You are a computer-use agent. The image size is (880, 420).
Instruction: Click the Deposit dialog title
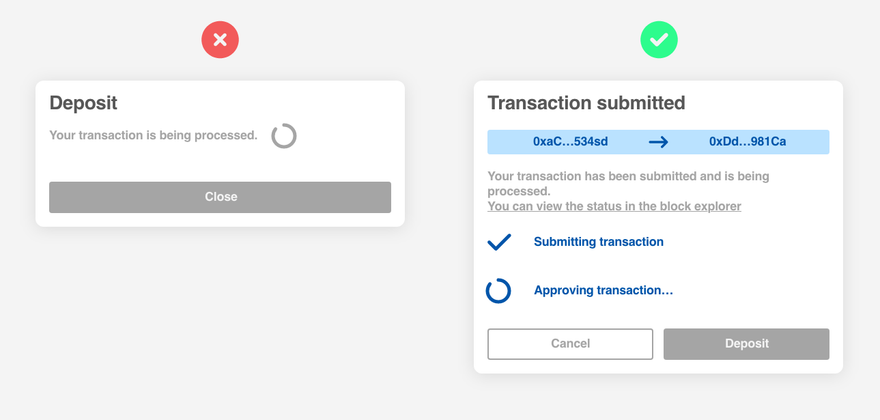[x=84, y=103]
